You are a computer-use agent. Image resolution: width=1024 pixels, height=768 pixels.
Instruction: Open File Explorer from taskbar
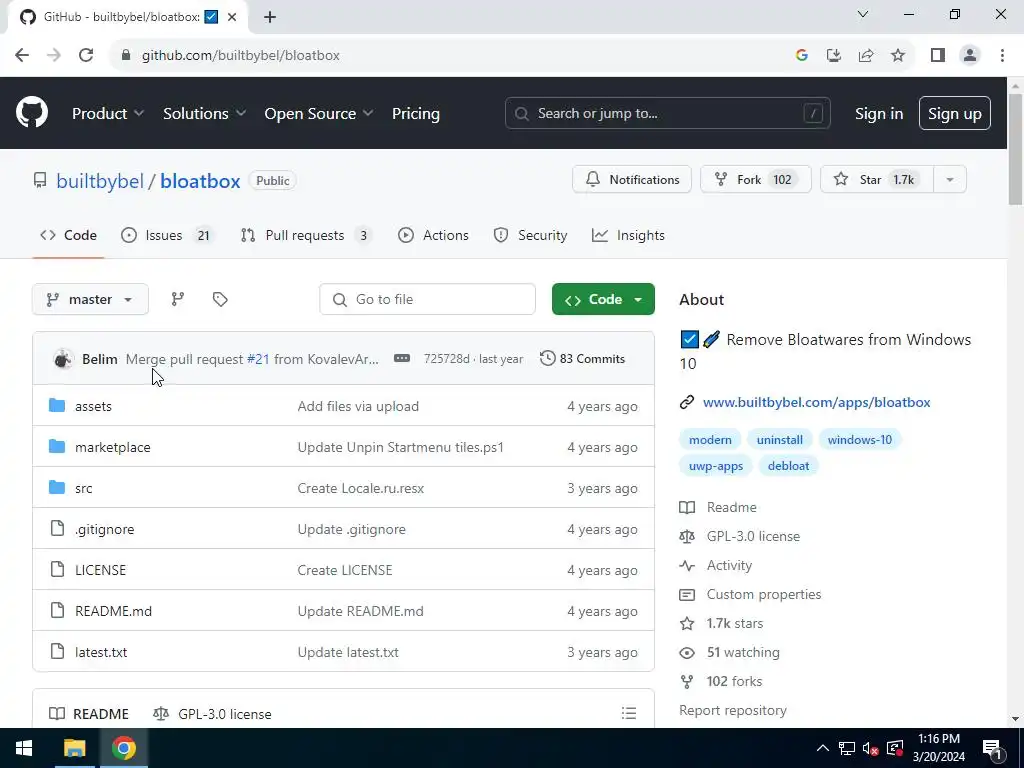point(74,748)
